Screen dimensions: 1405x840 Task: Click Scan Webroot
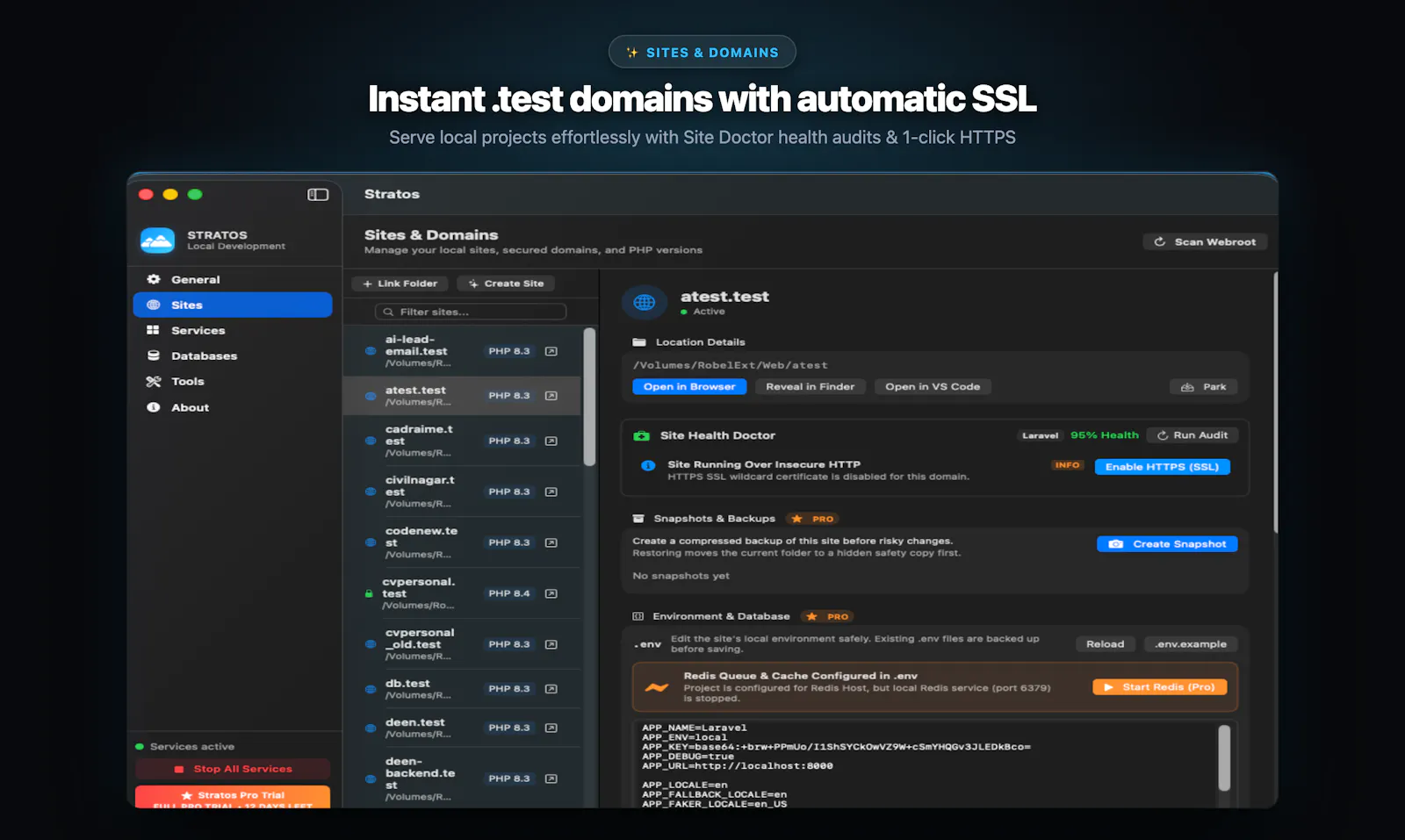pyautogui.click(x=1205, y=241)
